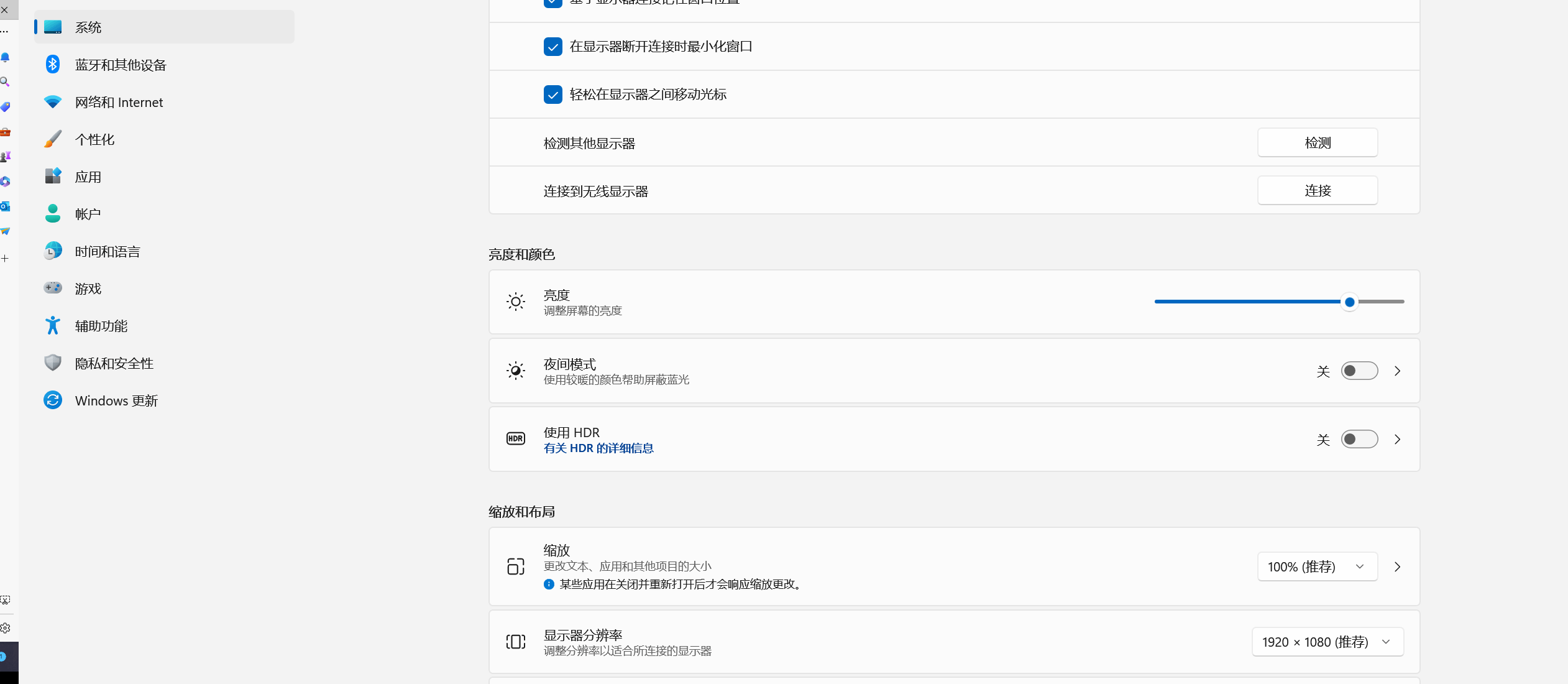
Task: Open the HDR details link
Action: (598, 448)
